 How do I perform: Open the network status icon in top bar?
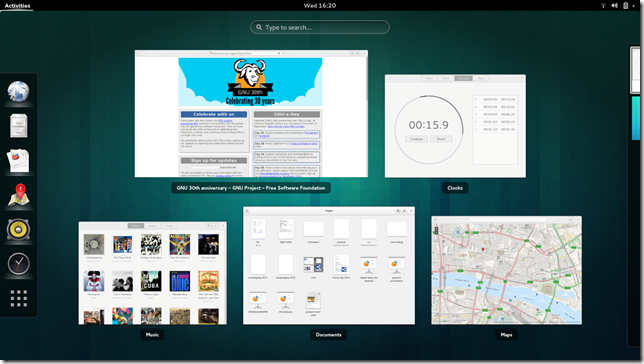pos(603,5)
